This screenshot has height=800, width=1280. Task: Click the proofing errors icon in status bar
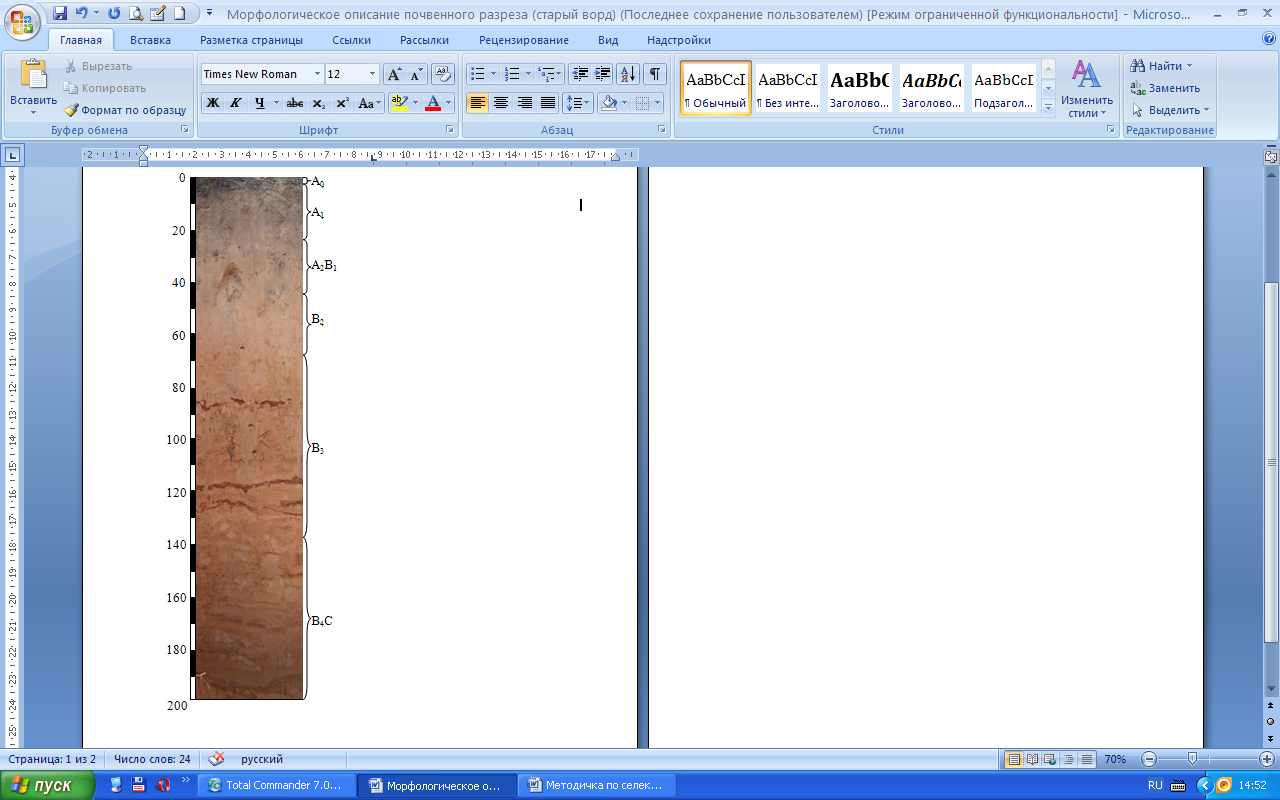point(216,759)
